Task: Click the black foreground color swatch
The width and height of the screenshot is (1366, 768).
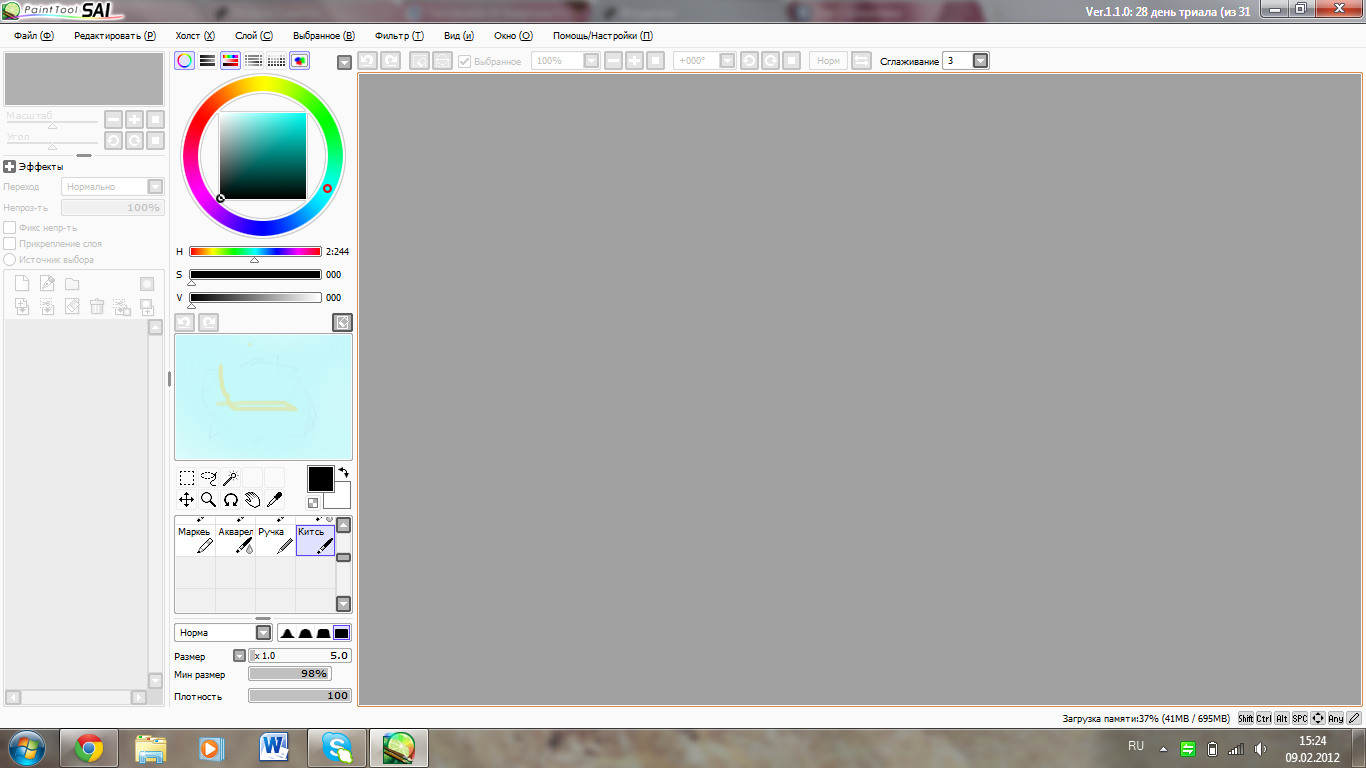Action: [x=320, y=479]
